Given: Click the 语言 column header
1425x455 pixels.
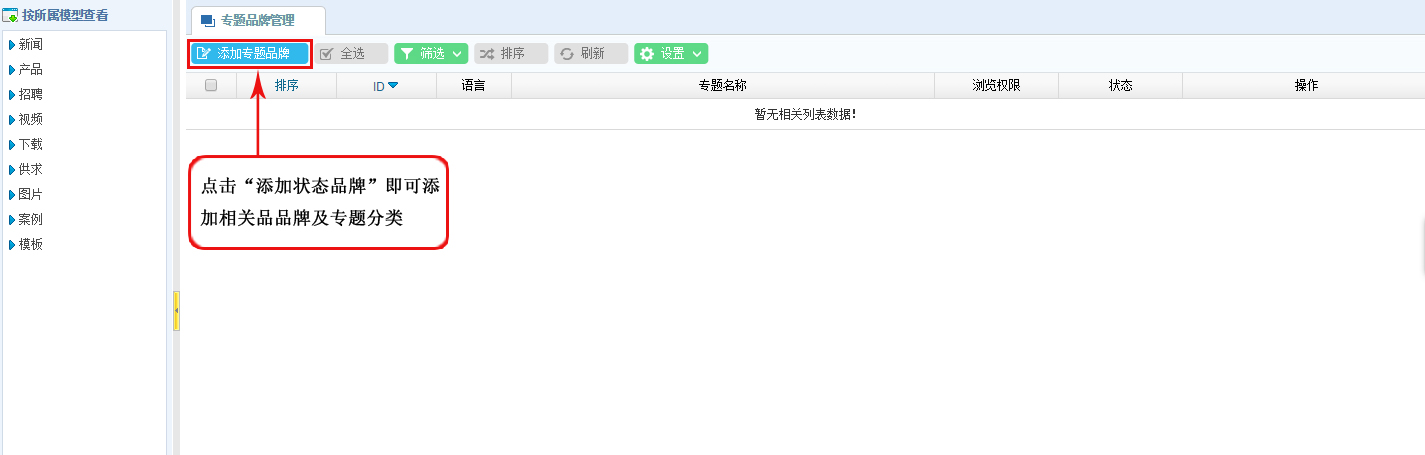Looking at the screenshot, I should (474, 86).
